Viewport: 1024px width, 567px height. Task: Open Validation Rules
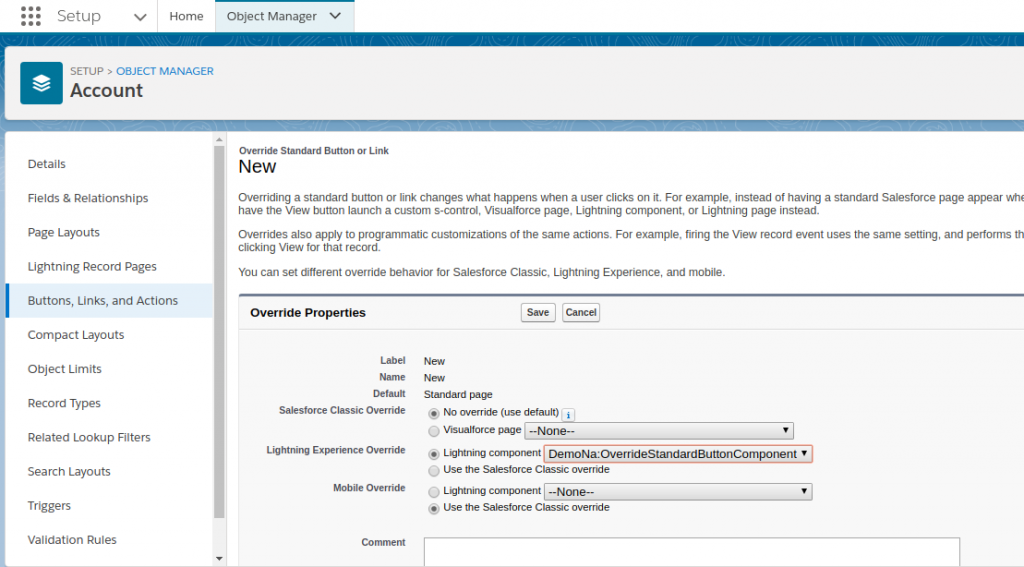click(x=72, y=540)
